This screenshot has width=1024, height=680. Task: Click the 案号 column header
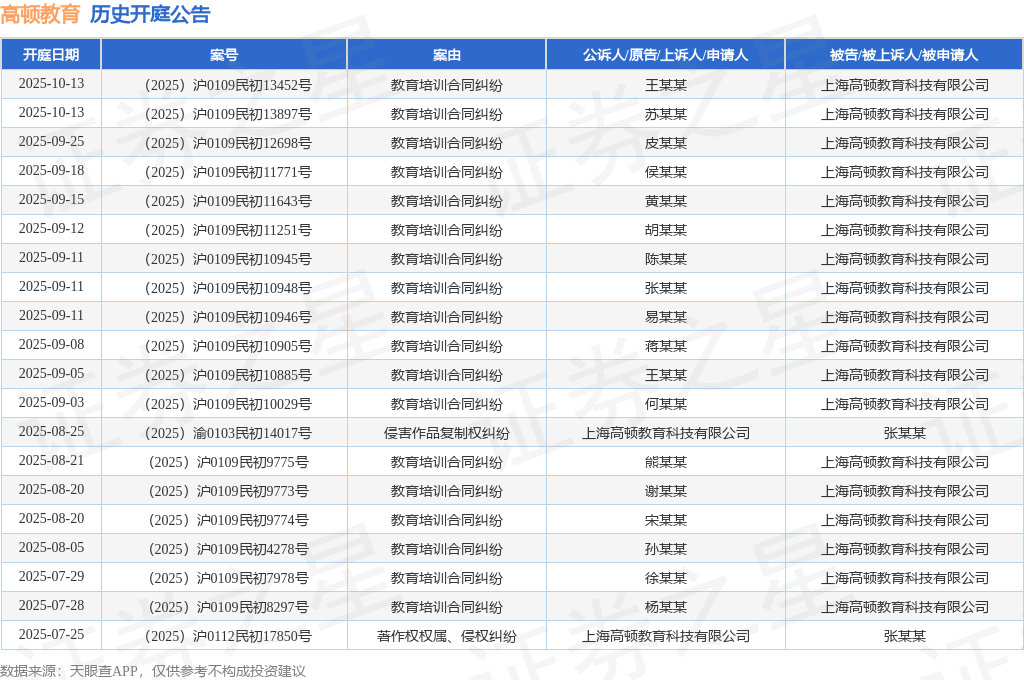tap(224, 55)
